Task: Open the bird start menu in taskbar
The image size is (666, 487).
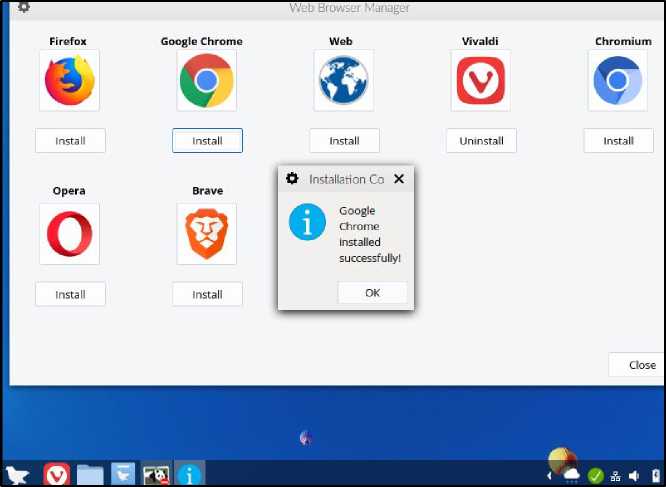Action: [x=17, y=474]
